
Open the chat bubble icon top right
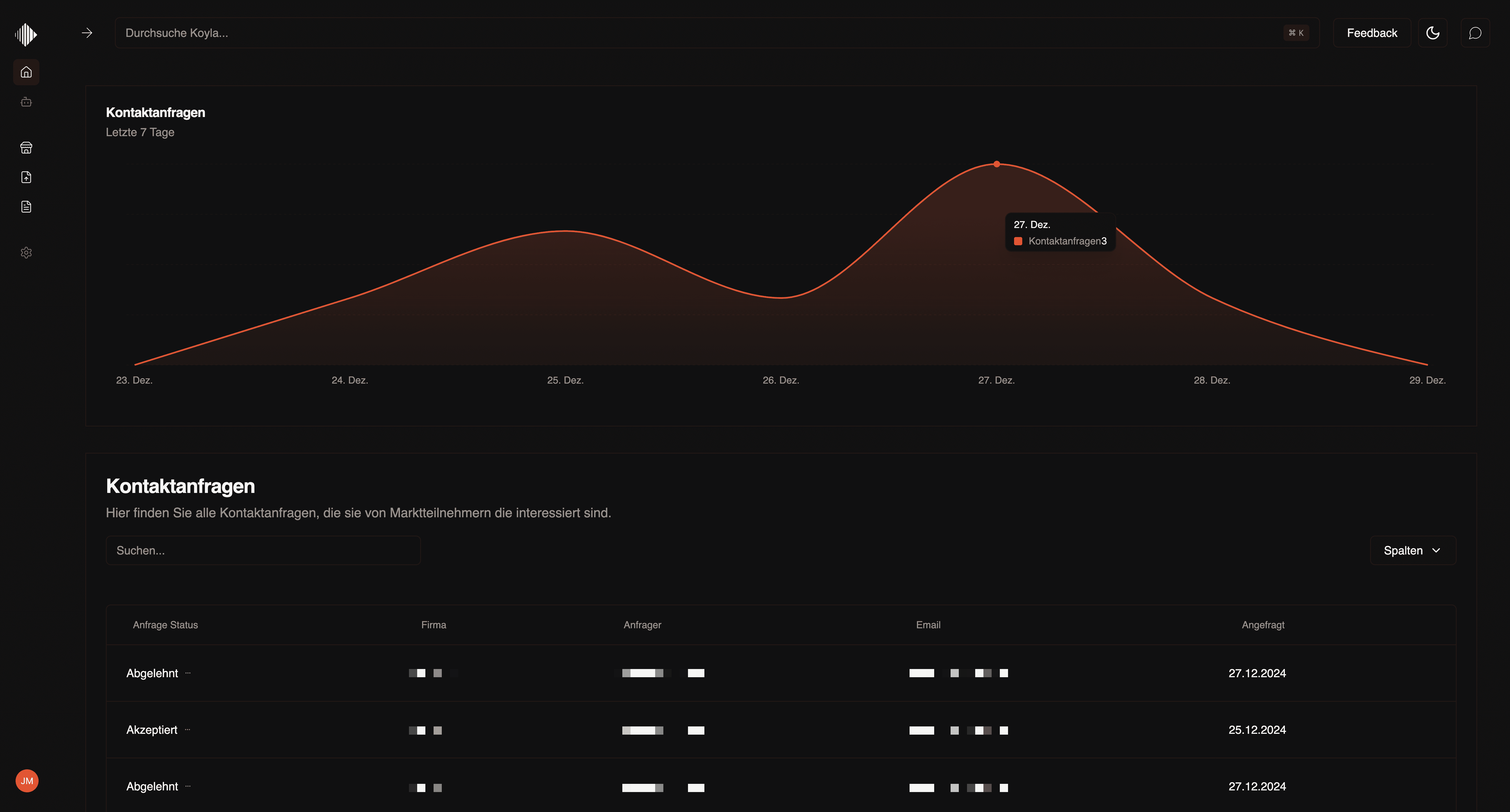point(1476,32)
